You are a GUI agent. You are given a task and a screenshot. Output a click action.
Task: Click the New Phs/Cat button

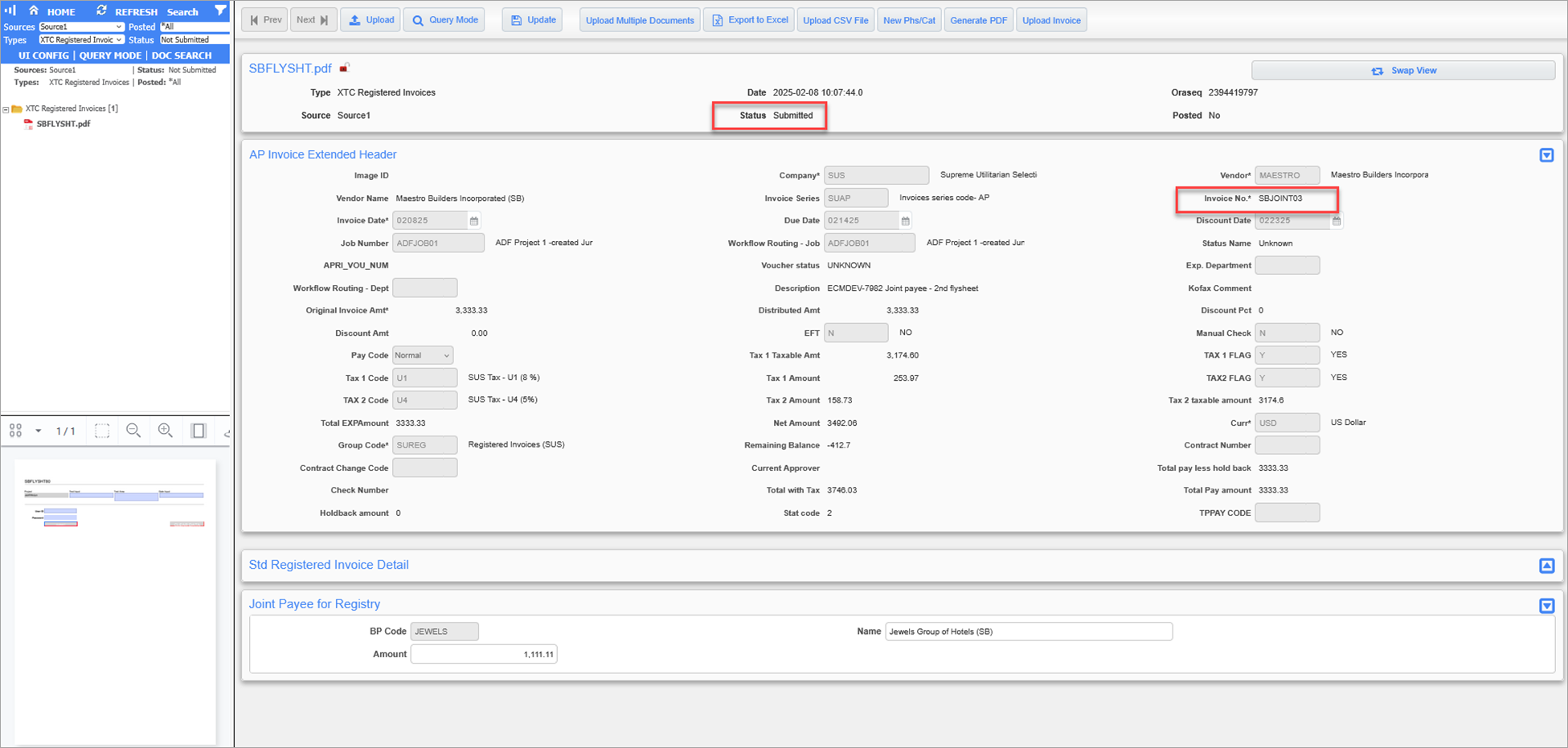(x=909, y=20)
